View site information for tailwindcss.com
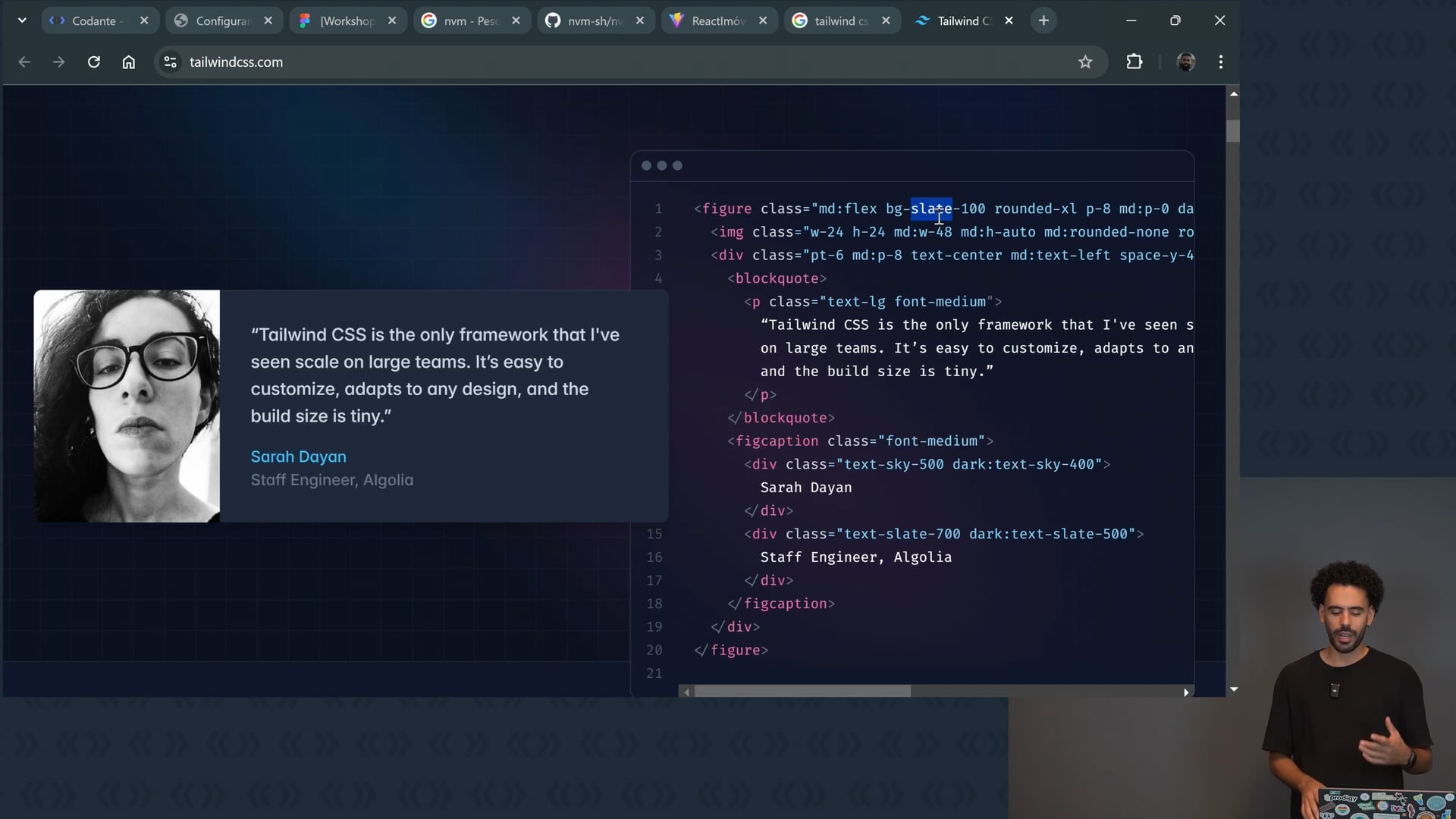The width and height of the screenshot is (1456, 819). 171,62
